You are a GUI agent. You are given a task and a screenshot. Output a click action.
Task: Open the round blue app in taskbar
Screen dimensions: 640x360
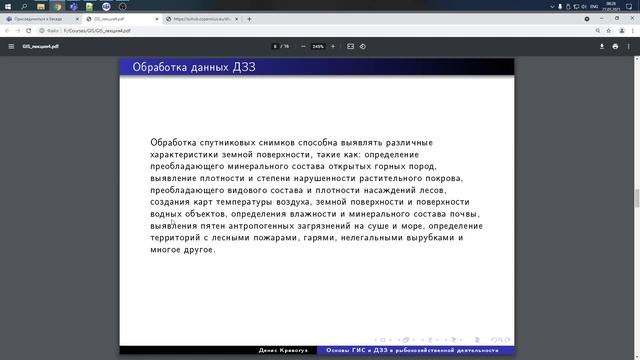(106, 7)
